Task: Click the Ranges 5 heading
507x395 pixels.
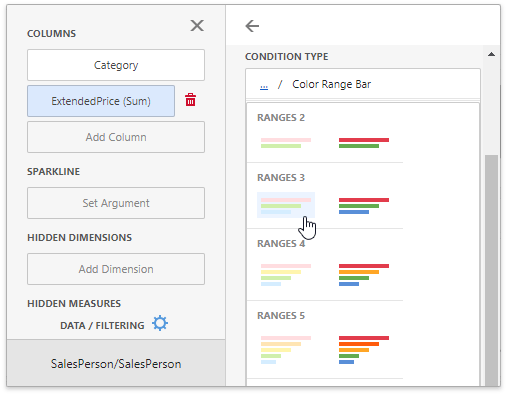Action: click(x=281, y=316)
